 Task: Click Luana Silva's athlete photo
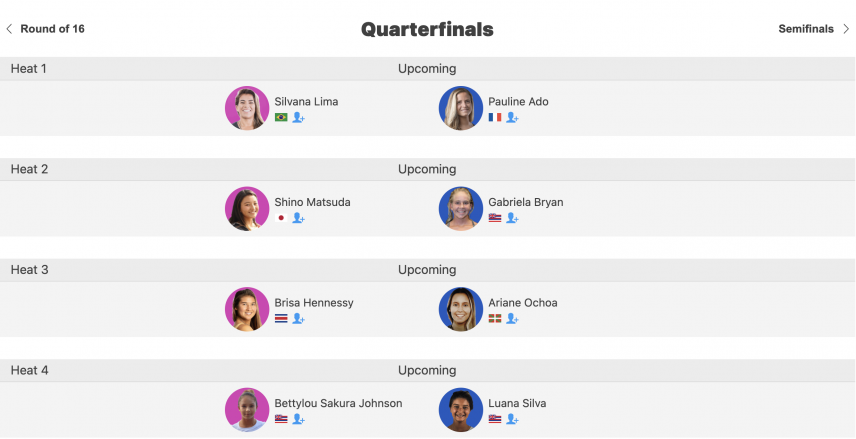[x=461, y=410]
